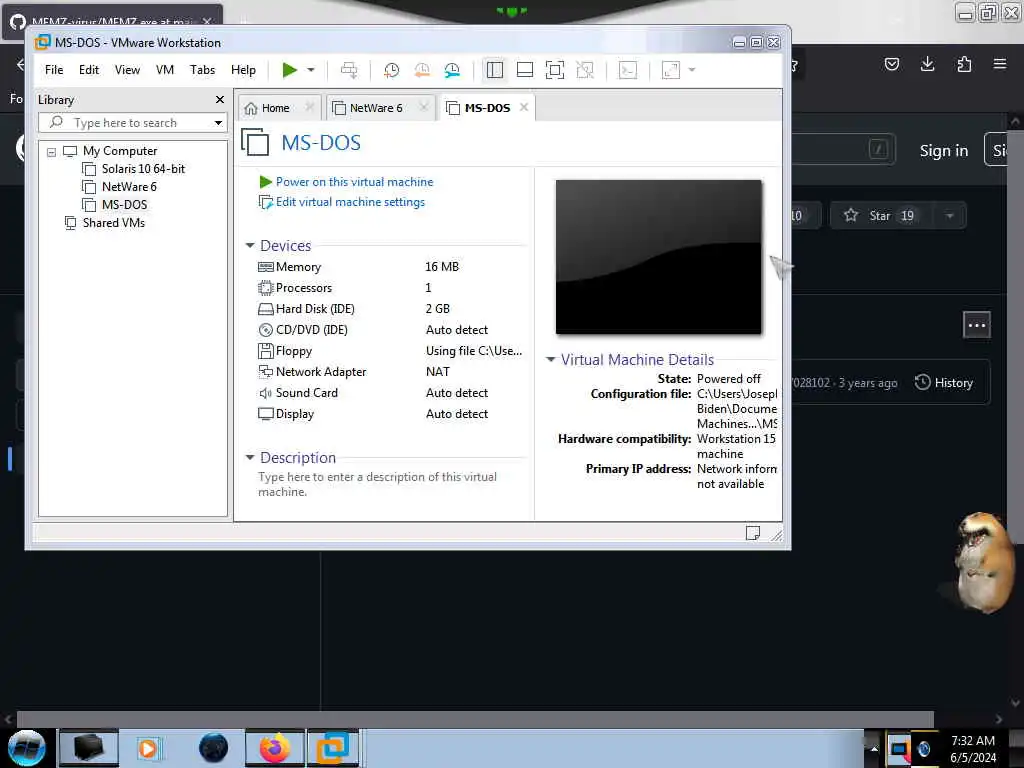Image resolution: width=1024 pixels, height=768 pixels.
Task: Close the MS-DOS tab
Action: click(x=524, y=107)
